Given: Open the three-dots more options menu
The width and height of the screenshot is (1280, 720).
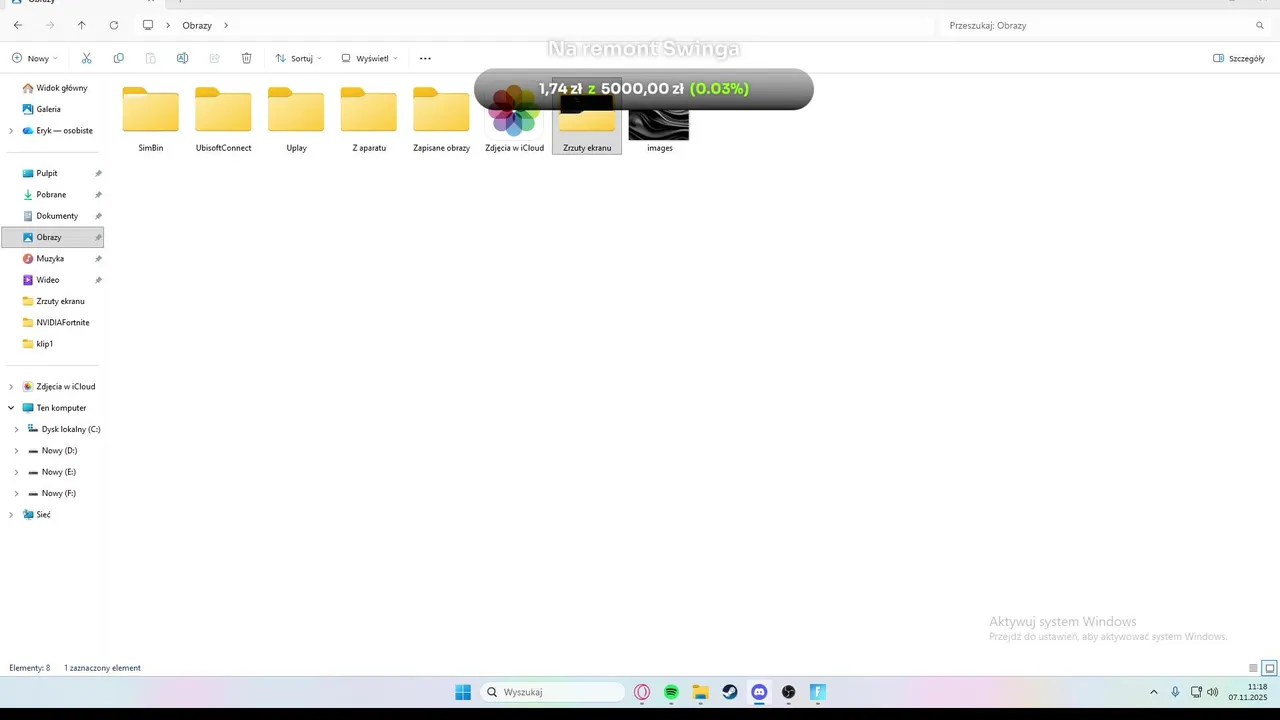Looking at the screenshot, I should click(425, 59).
